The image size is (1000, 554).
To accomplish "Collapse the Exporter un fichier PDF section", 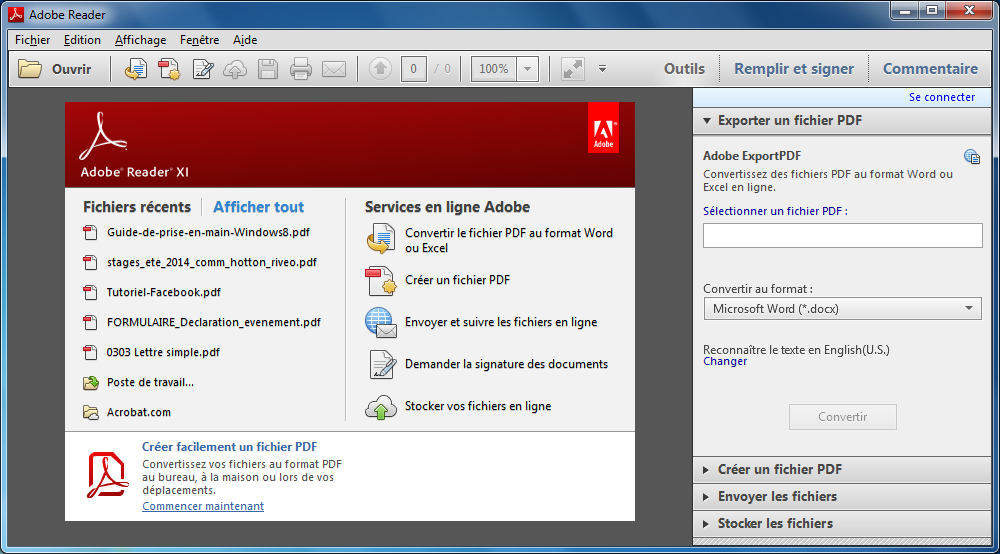I will [707, 120].
